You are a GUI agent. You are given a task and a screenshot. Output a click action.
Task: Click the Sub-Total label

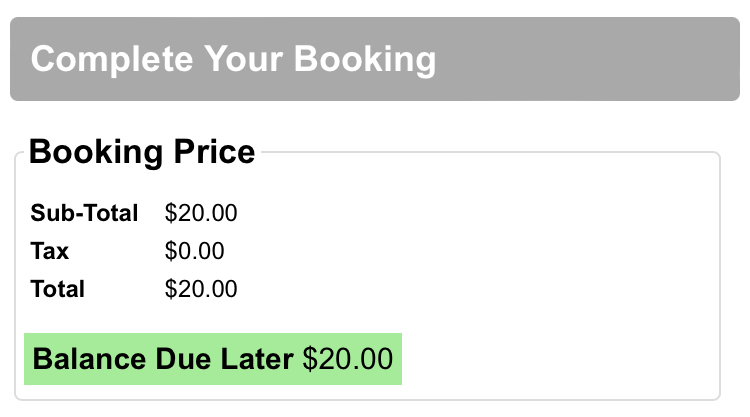pyautogui.click(x=84, y=213)
